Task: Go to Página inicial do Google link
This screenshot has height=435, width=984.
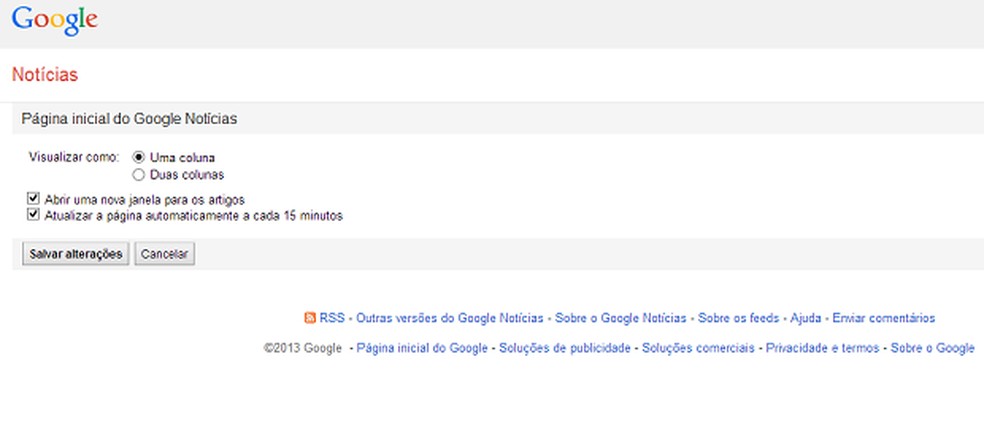Action: coord(422,348)
